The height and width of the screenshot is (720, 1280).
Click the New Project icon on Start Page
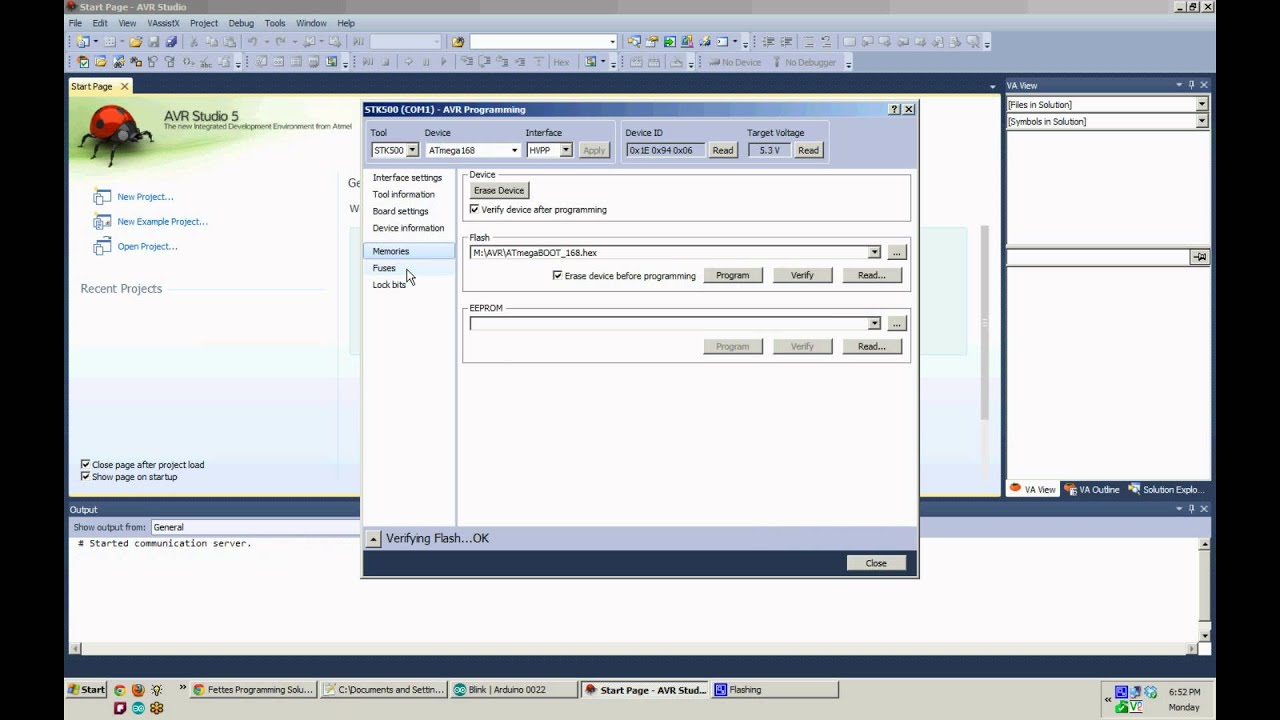[102, 197]
